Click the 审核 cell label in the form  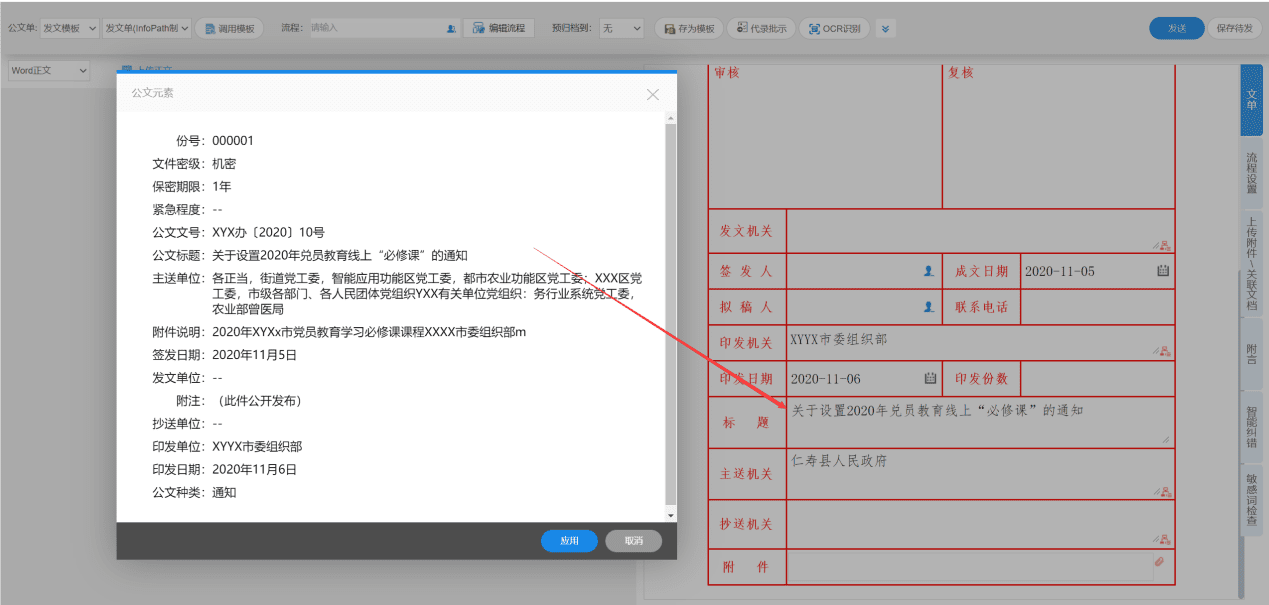click(727, 73)
